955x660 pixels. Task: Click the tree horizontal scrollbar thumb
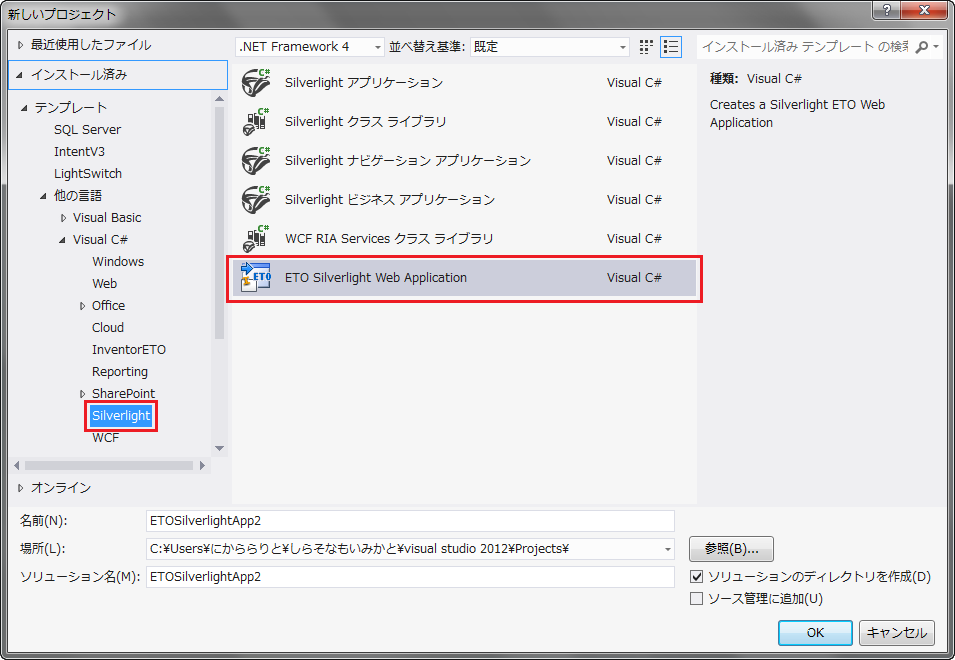tap(110, 466)
